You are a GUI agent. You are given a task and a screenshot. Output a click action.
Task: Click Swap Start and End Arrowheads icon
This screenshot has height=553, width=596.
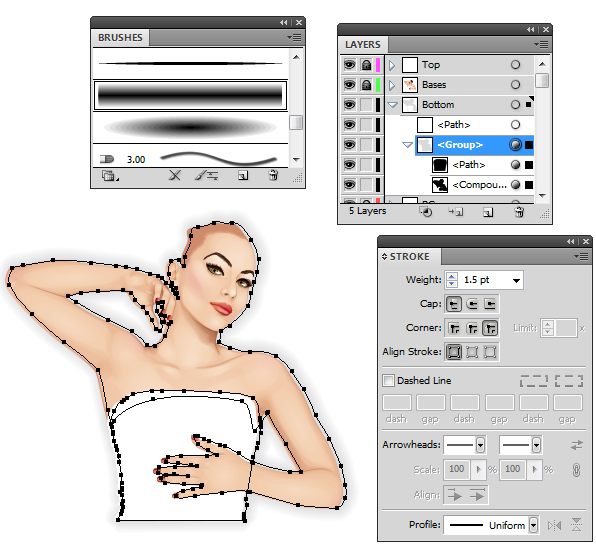click(x=577, y=445)
